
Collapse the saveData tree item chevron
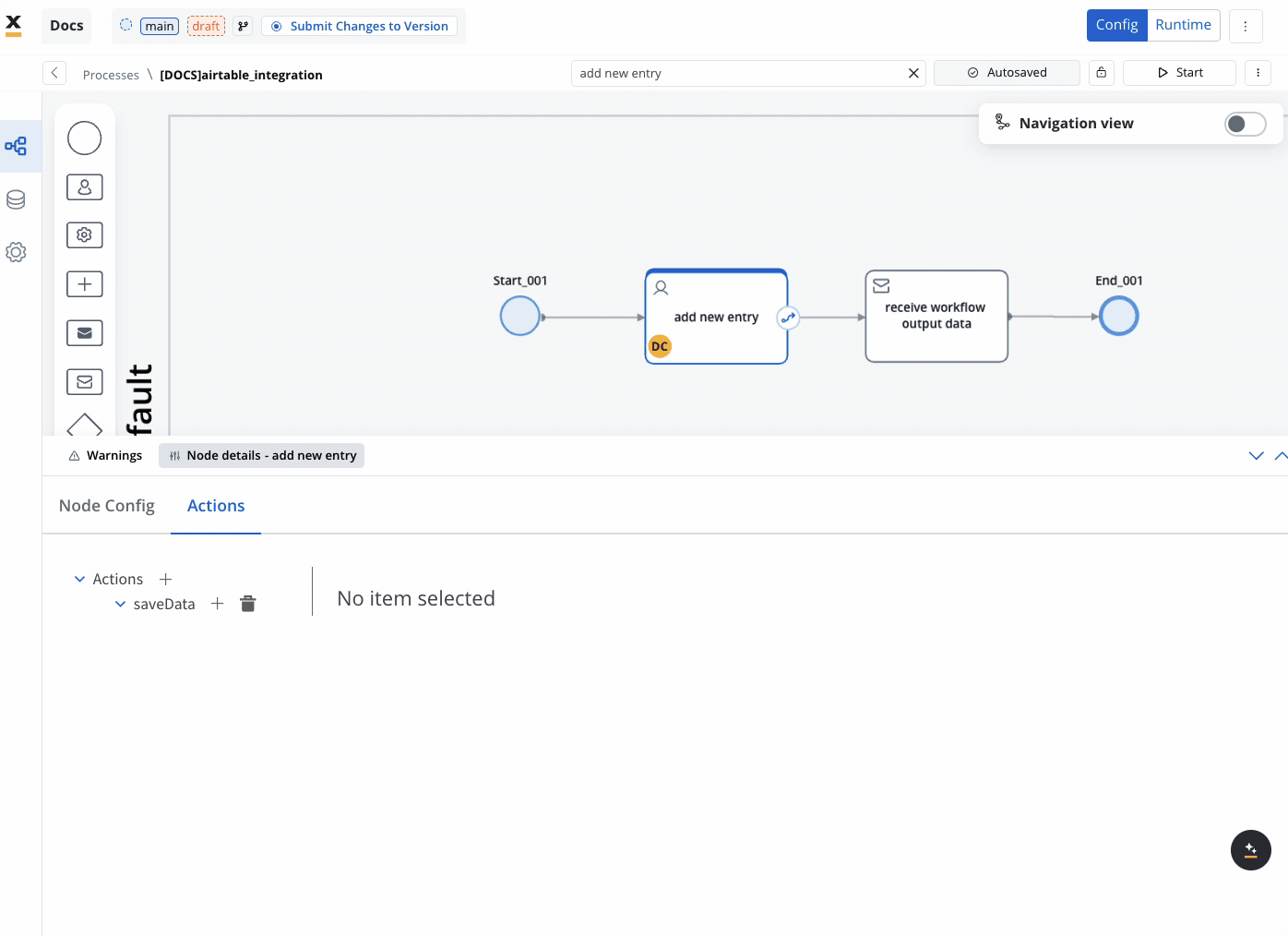(120, 604)
